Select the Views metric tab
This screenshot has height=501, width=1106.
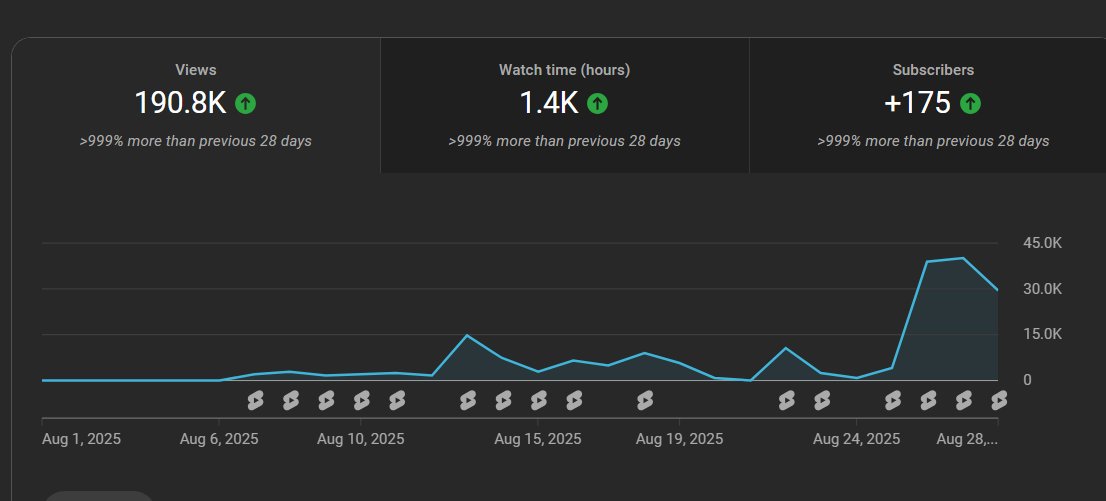point(196,105)
